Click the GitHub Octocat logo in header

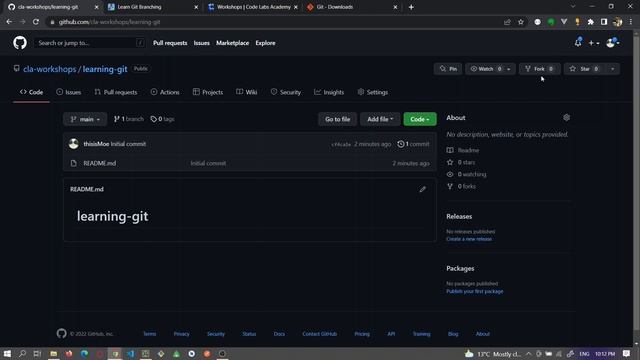pyautogui.click(x=20, y=43)
